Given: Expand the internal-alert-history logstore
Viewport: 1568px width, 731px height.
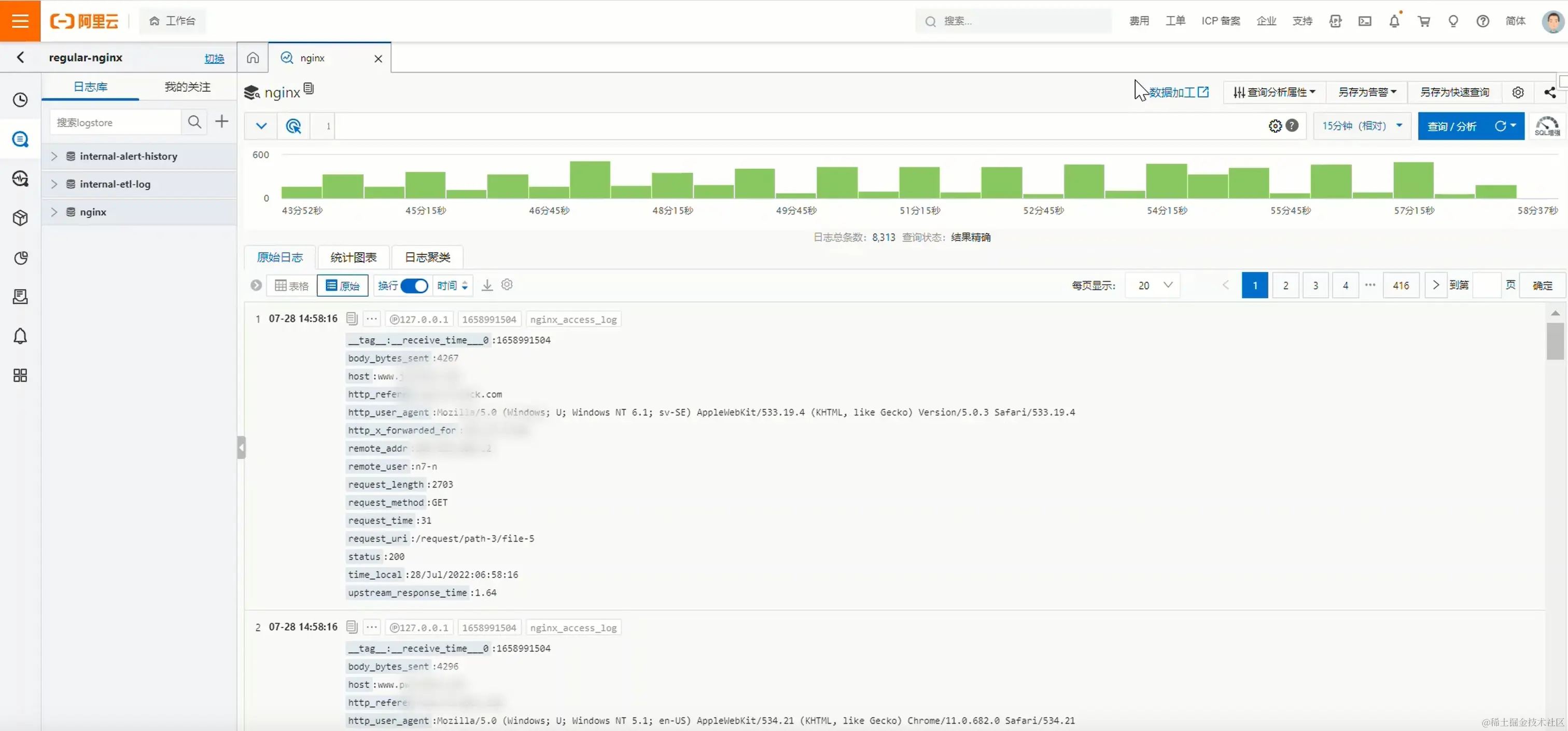Looking at the screenshot, I should 54,156.
